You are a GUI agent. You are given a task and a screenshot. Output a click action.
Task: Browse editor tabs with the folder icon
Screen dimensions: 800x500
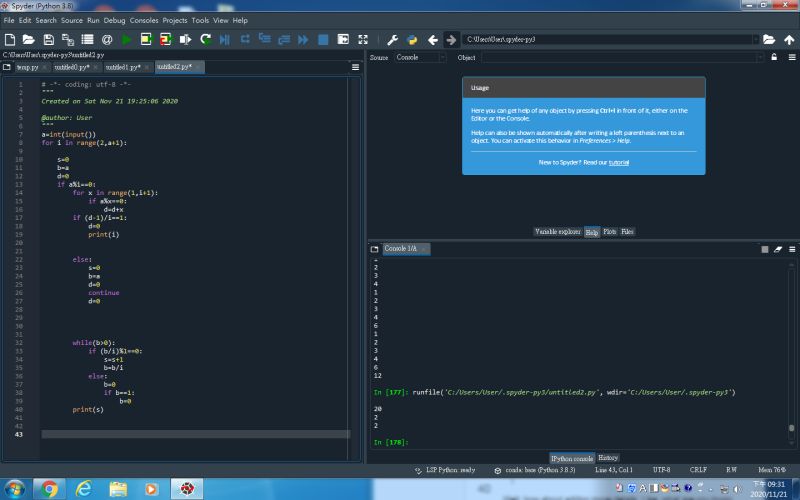(7, 67)
